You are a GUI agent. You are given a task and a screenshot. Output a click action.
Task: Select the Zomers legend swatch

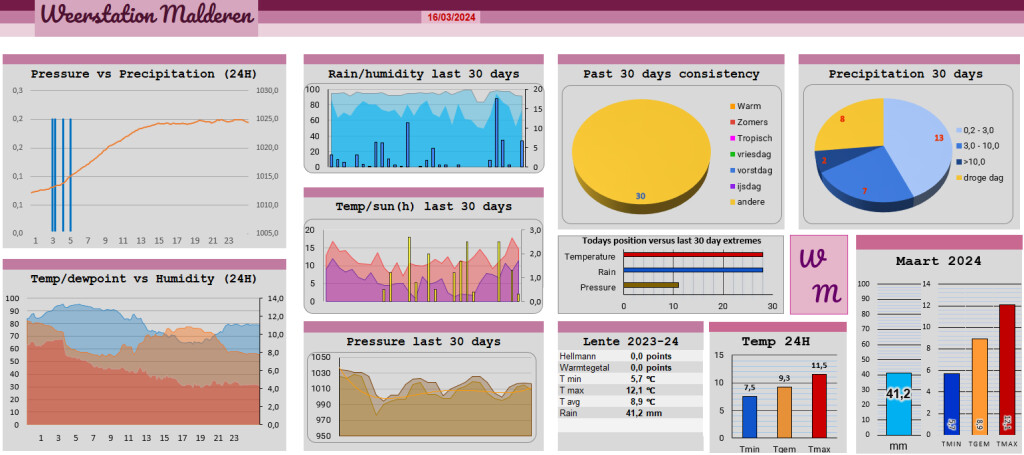(733, 122)
